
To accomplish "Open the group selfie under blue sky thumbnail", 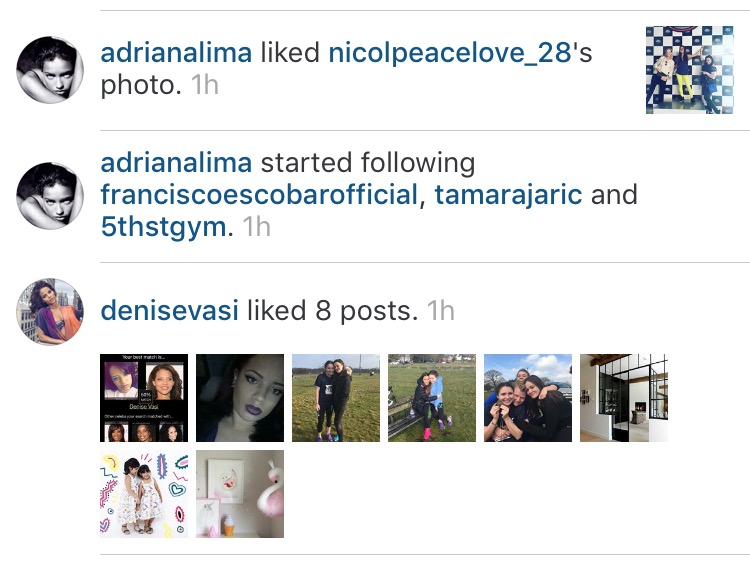I will [x=528, y=398].
